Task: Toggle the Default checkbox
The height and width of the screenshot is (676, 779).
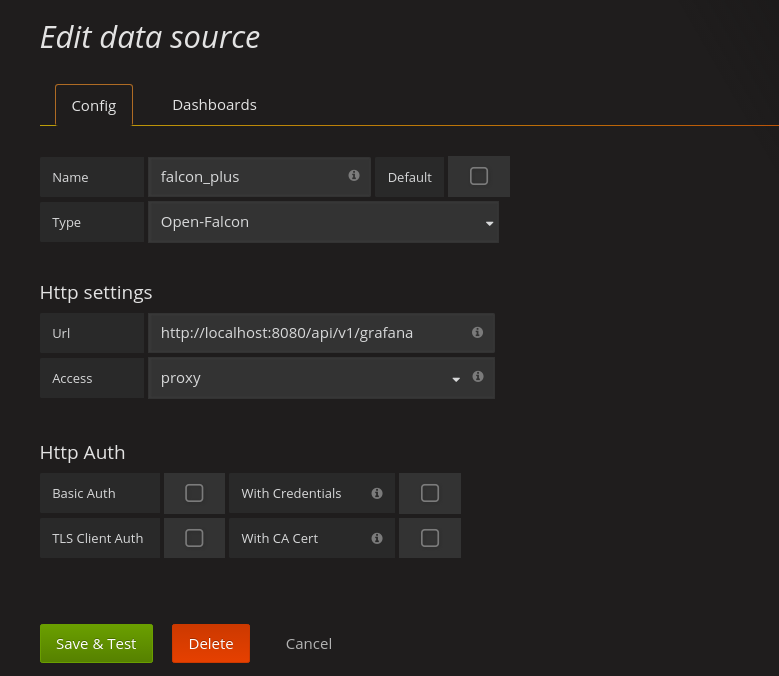Action: pos(479,176)
